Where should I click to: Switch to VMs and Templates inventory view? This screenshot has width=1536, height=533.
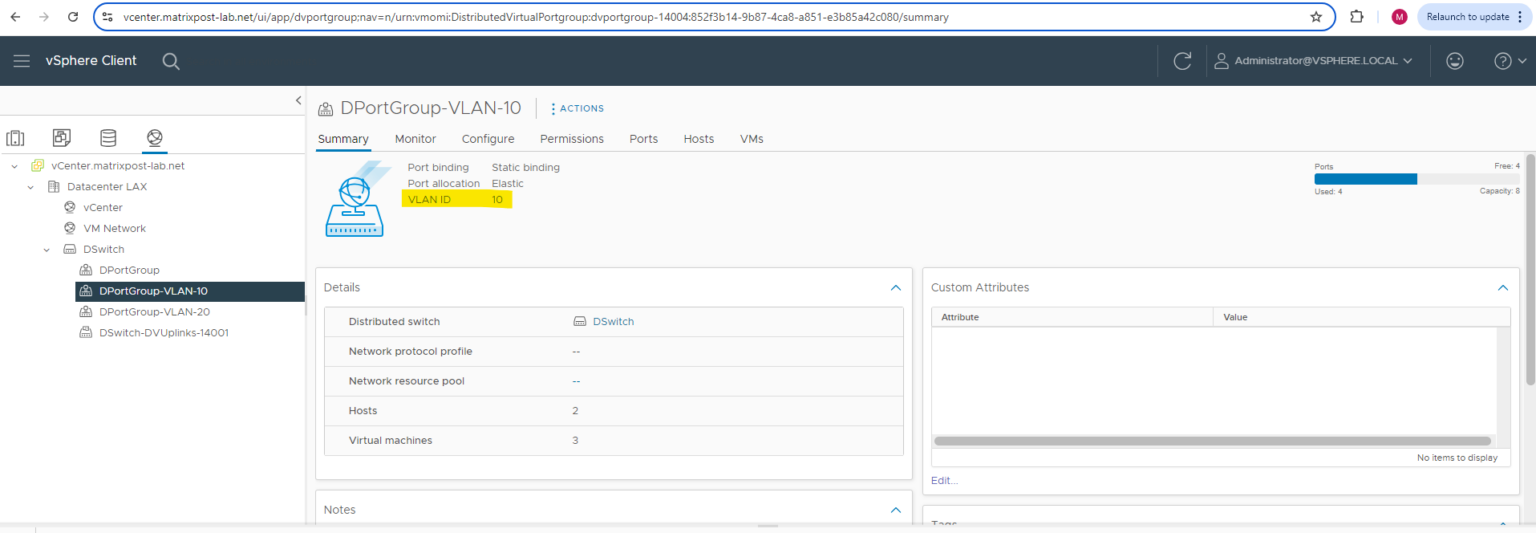click(62, 138)
